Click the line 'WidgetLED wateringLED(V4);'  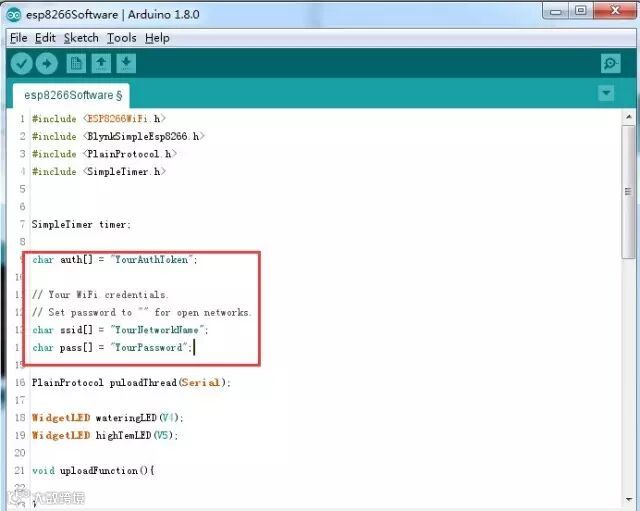click(108, 418)
